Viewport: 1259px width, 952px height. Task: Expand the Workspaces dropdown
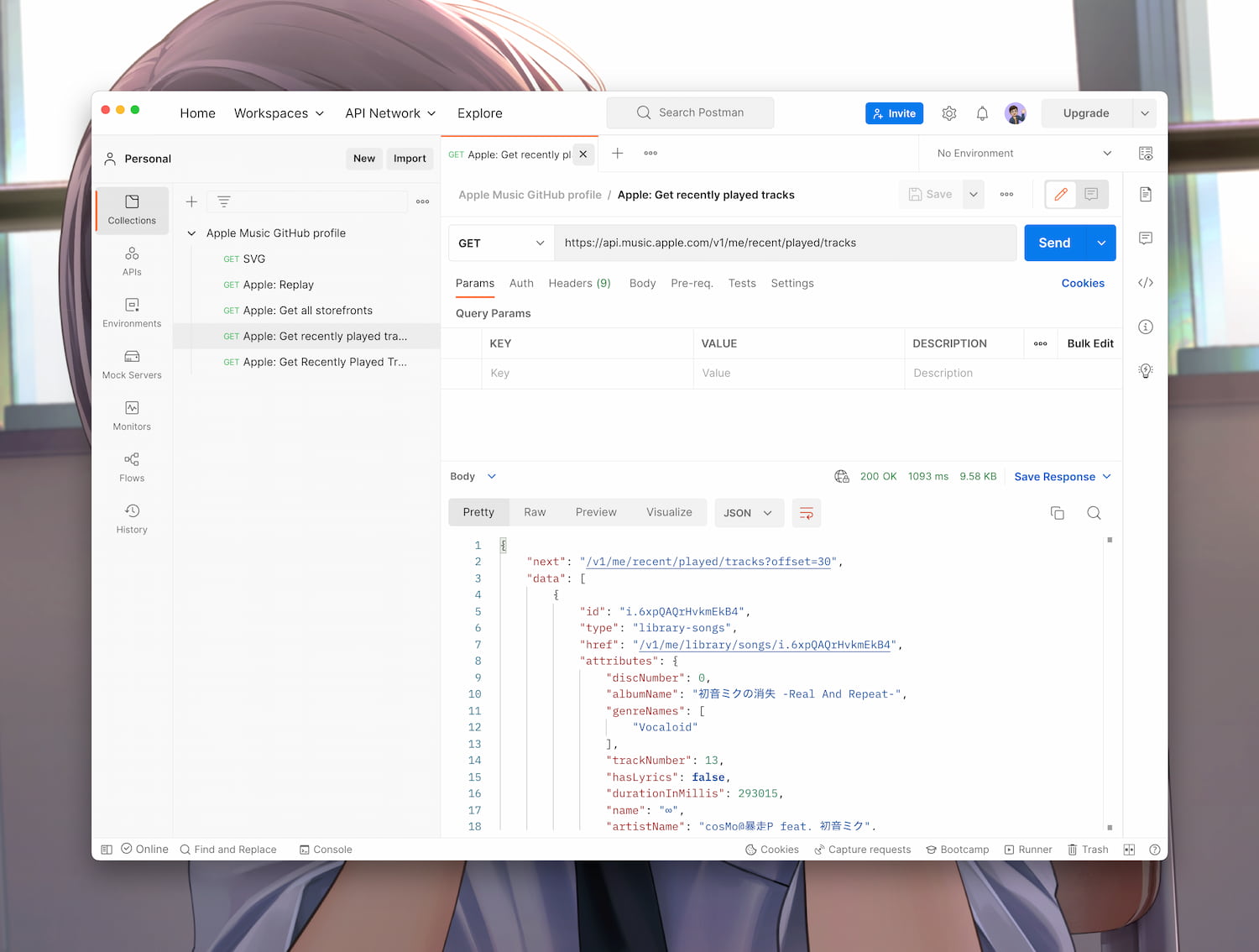[x=279, y=113]
